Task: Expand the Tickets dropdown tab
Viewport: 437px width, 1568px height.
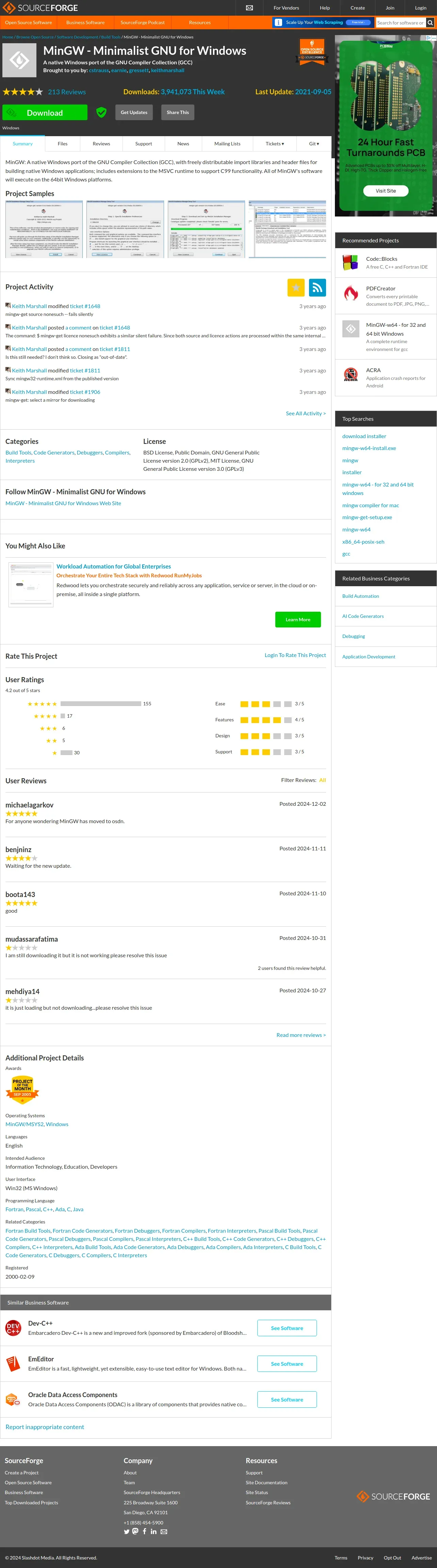Action: (275, 144)
